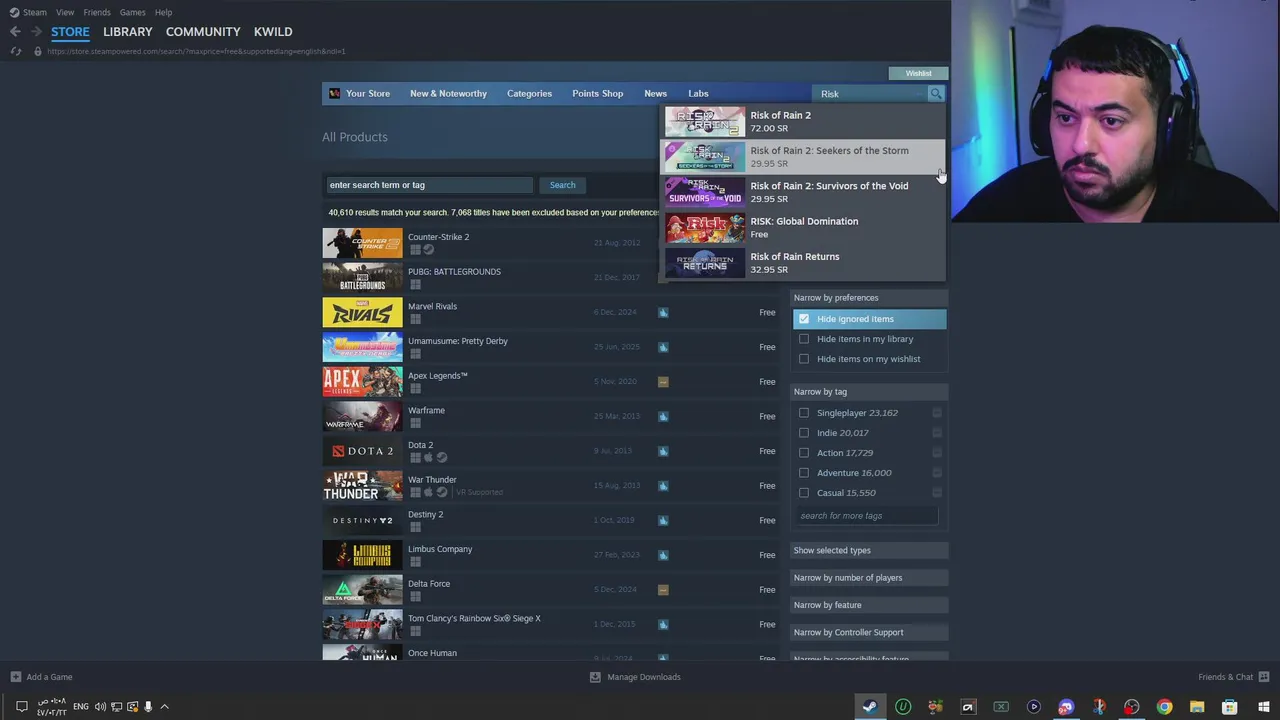Image resolution: width=1280 pixels, height=720 pixels.
Task: Reload the page with the refresh icon
Action: 16,51
